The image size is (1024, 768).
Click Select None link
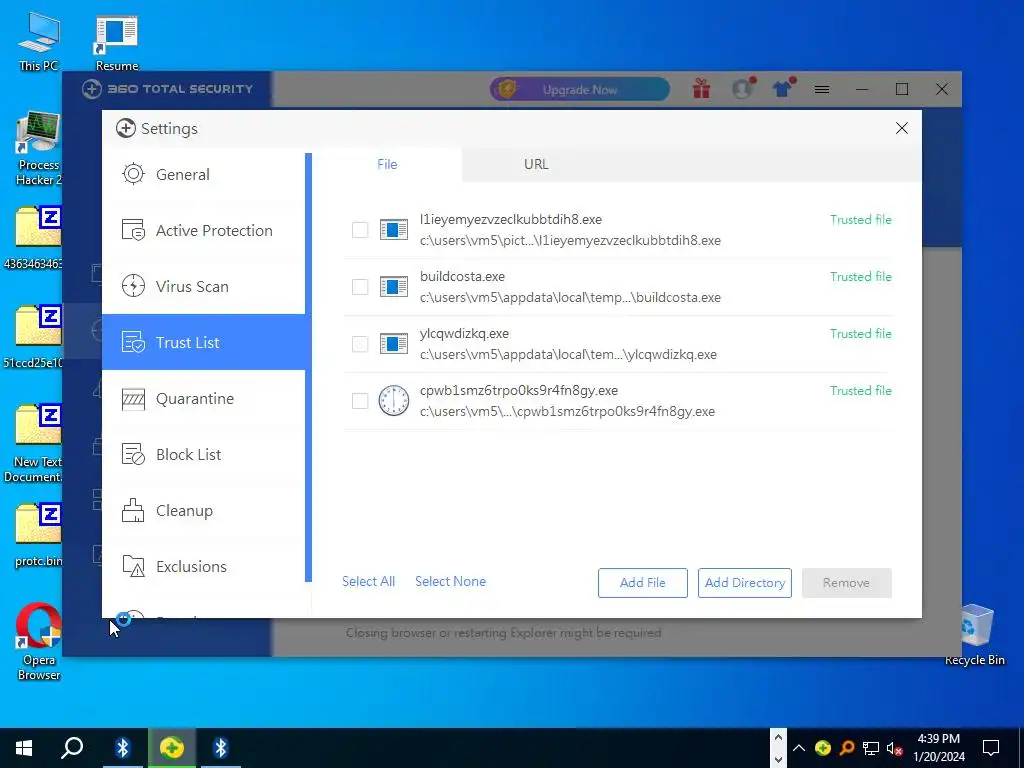pyautogui.click(x=451, y=581)
